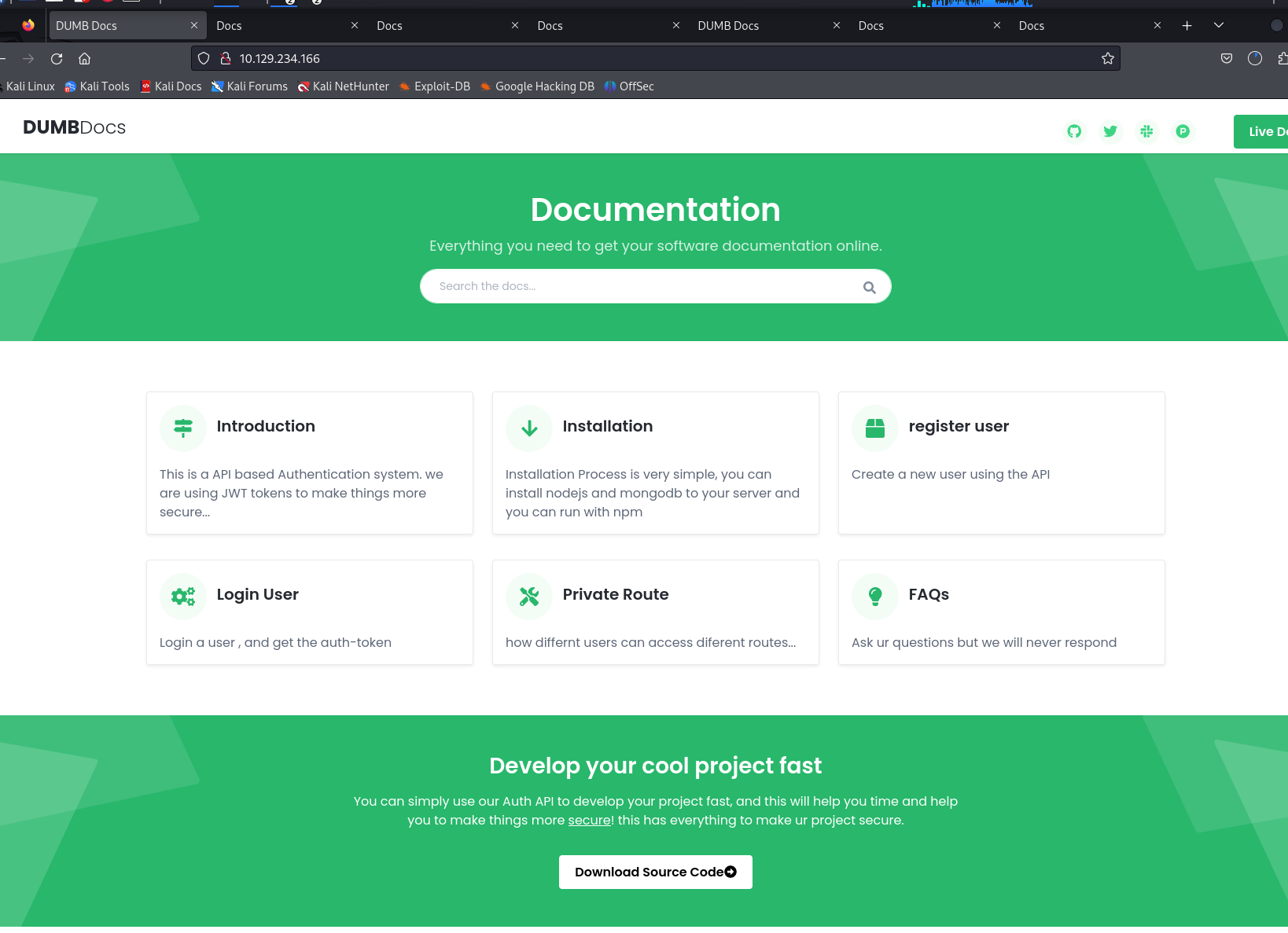Viewport: 1288px width, 933px height.
Task: Switch to the second Docs tab
Action: 389,26
